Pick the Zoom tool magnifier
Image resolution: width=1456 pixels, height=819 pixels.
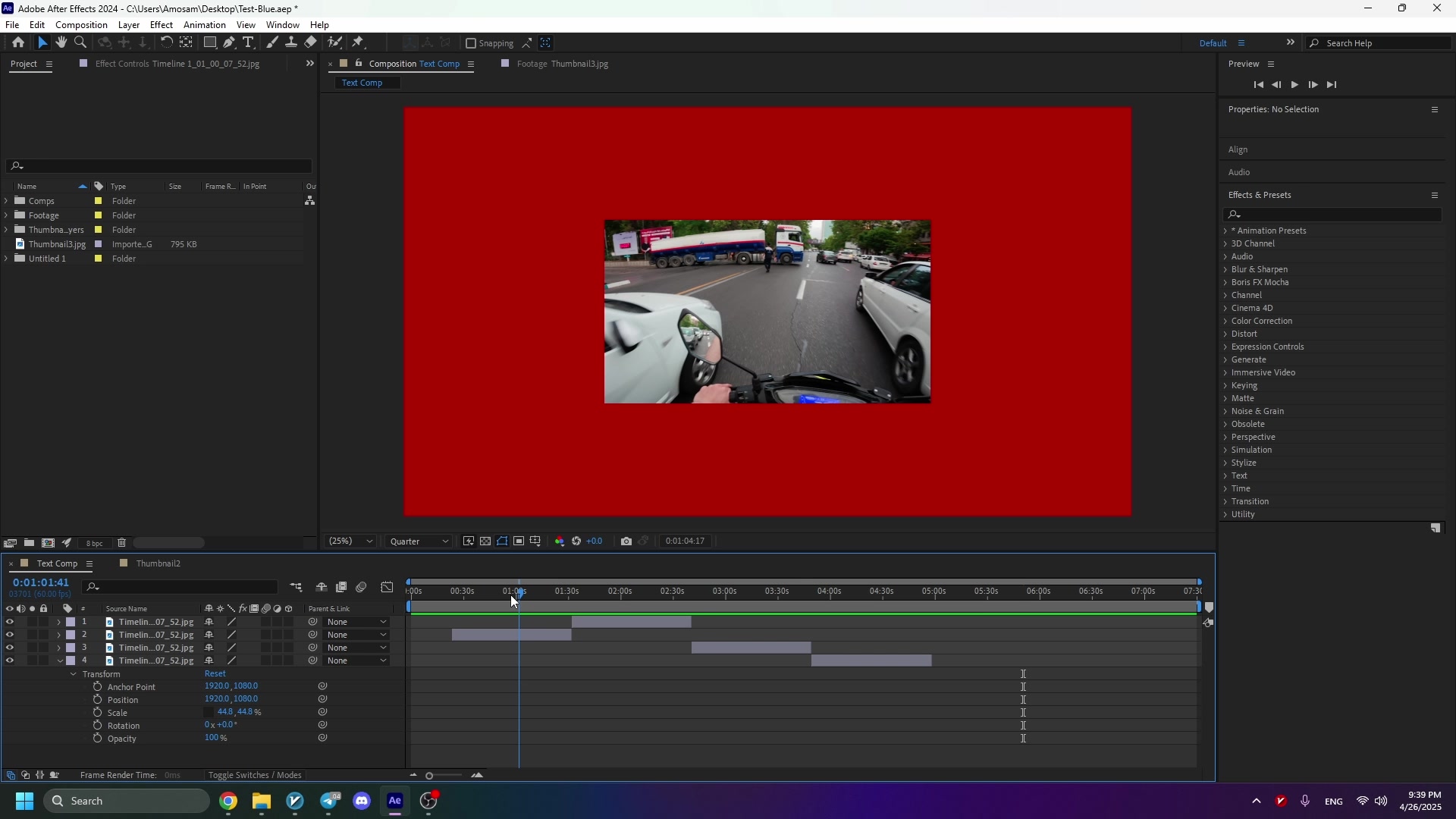coord(80,43)
